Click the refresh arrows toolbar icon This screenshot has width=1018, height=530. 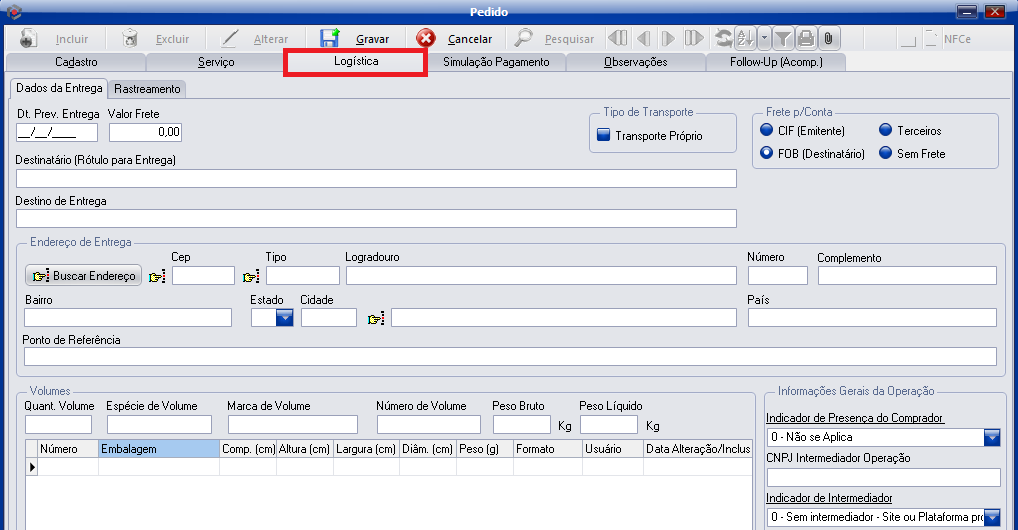722,39
